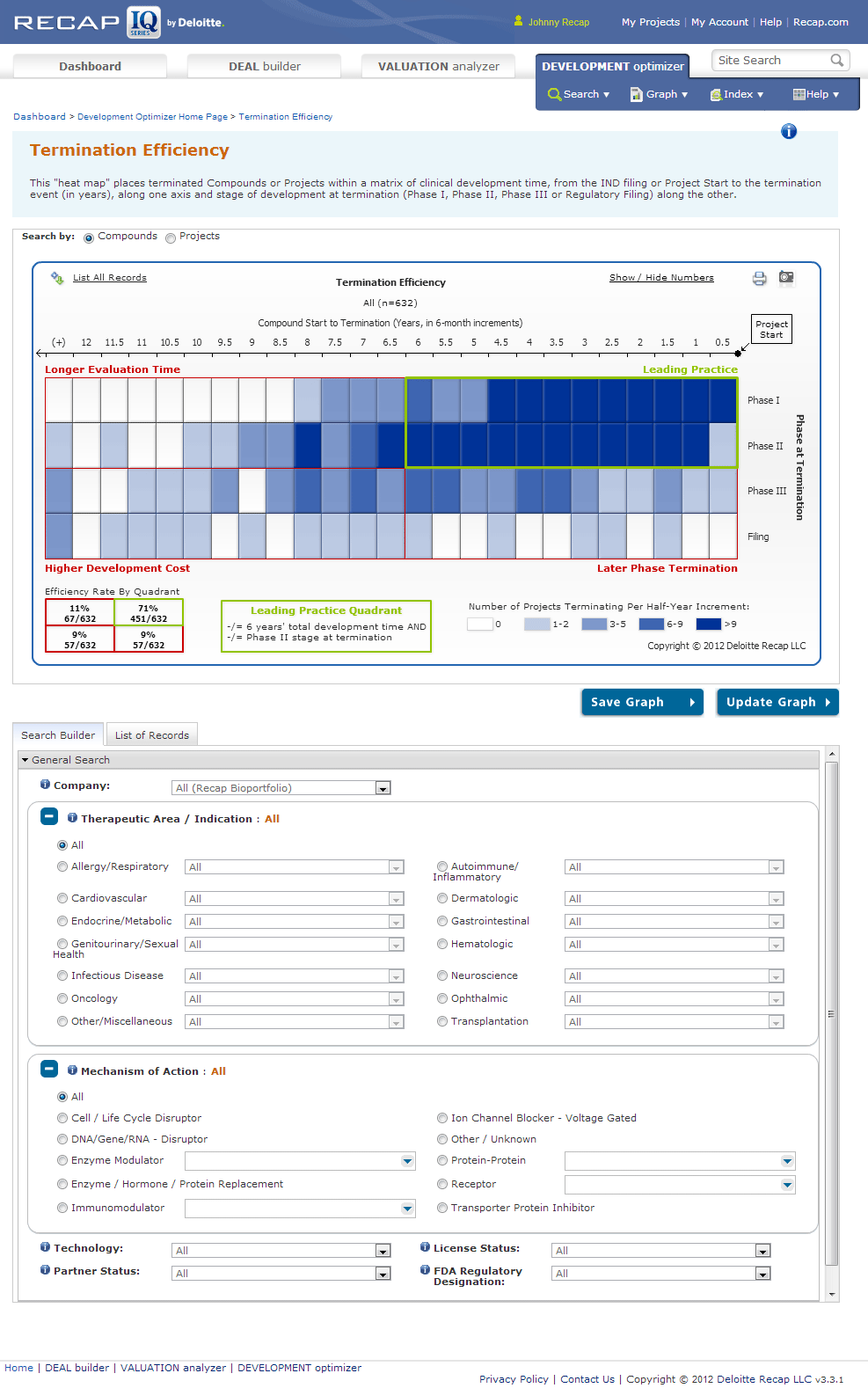The width and height of the screenshot is (868, 1388).
Task: Select the Projects radio button
Action: [x=171, y=237]
